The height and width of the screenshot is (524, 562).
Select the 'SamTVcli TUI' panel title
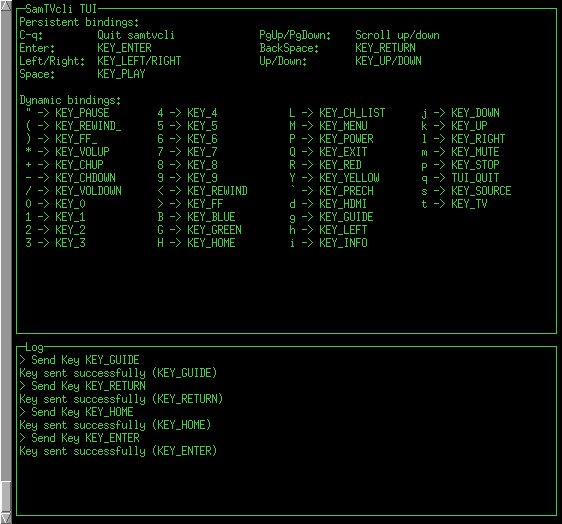click(x=61, y=9)
